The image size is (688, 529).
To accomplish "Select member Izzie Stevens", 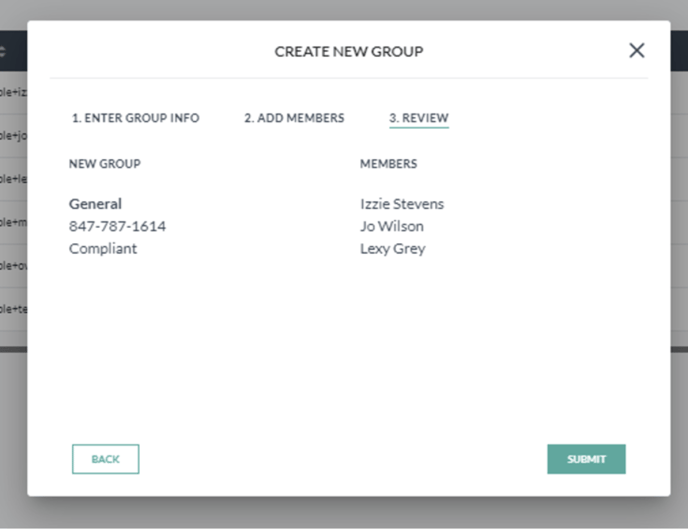I will 401,204.
